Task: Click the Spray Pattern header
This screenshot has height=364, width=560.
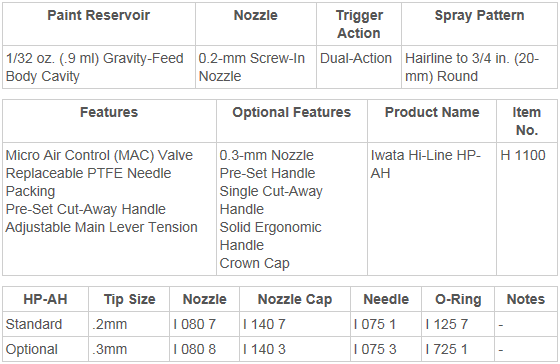Action: point(479,15)
